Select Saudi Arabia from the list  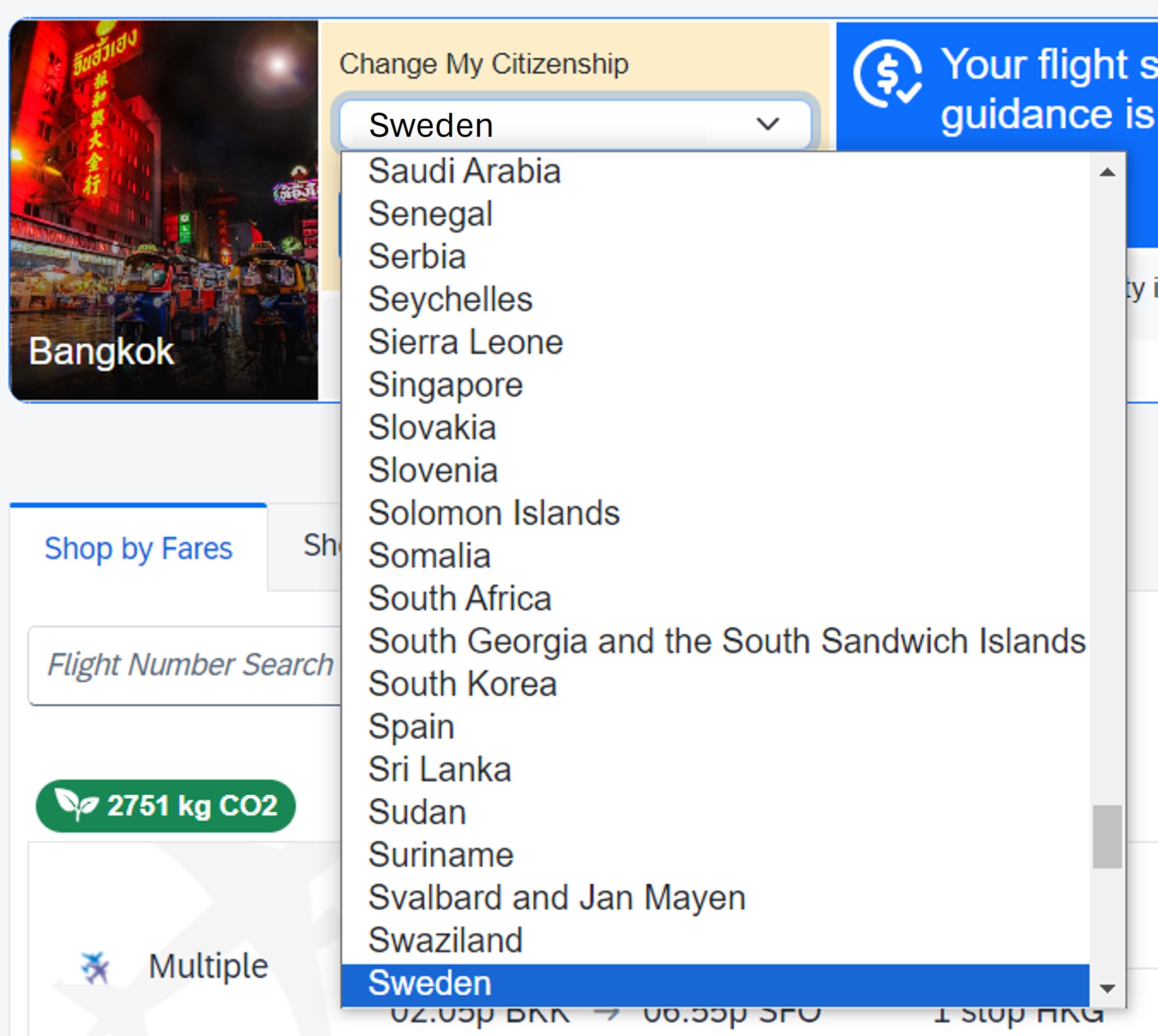click(x=464, y=171)
